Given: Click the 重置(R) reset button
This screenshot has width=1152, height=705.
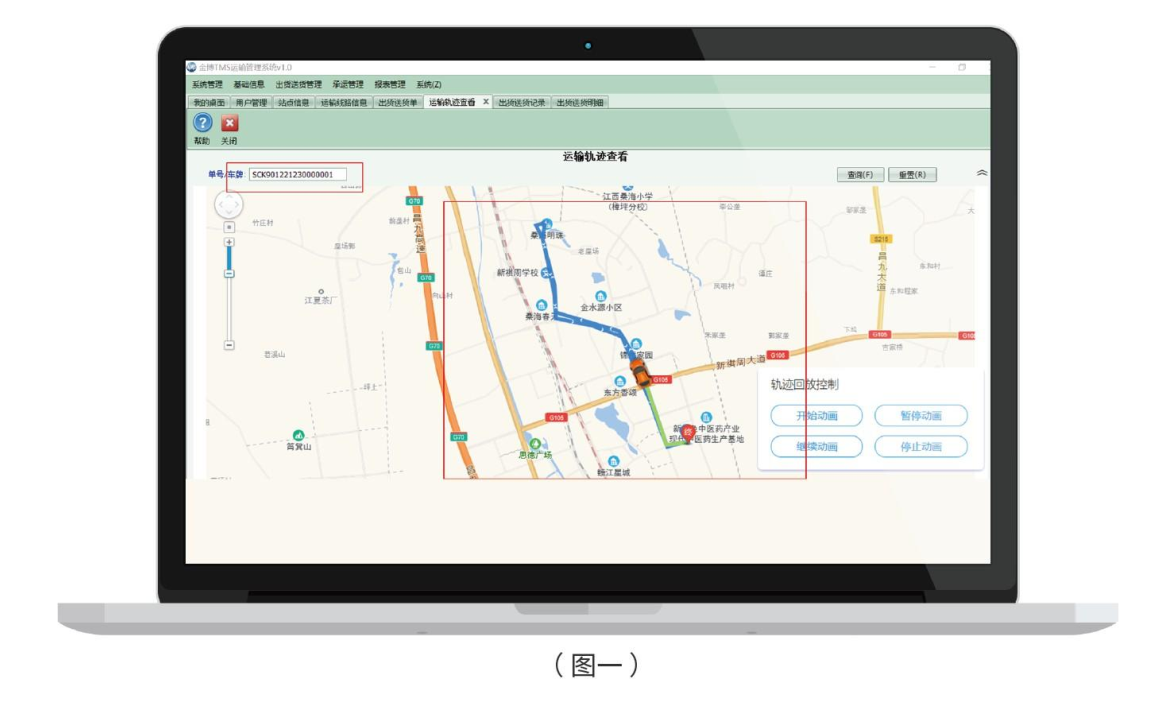Looking at the screenshot, I should [x=911, y=174].
